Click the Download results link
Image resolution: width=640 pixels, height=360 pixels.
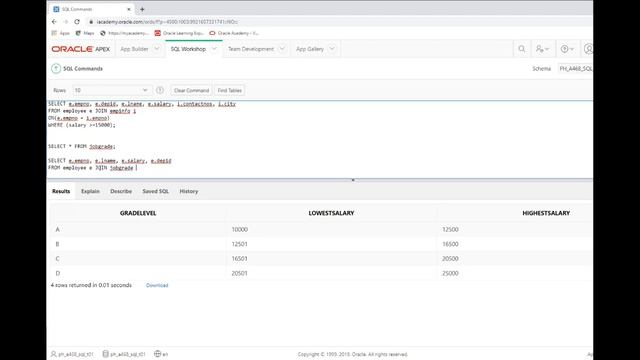[x=157, y=285]
